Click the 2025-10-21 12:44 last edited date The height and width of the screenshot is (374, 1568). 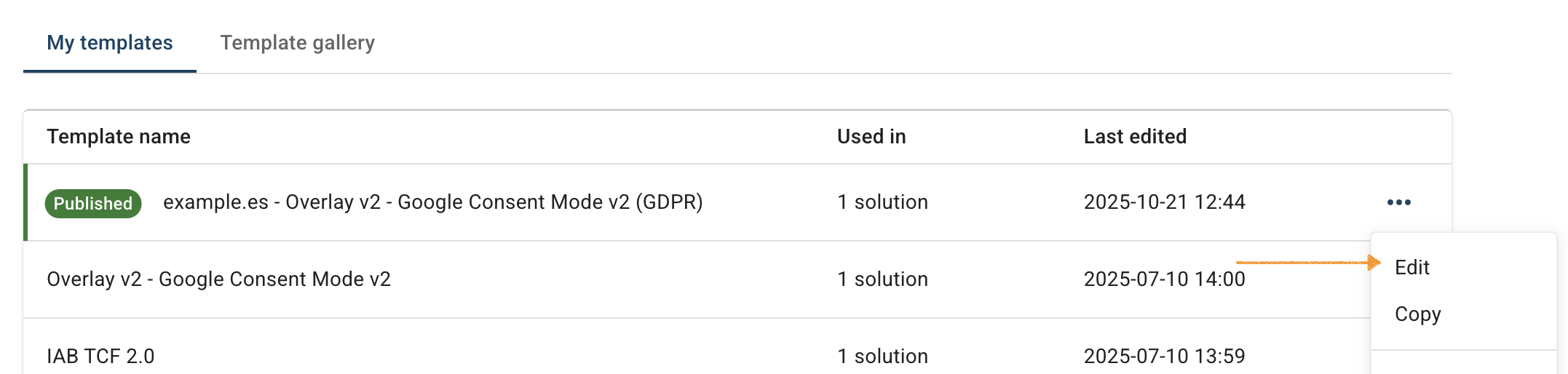tap(1164, 202)
